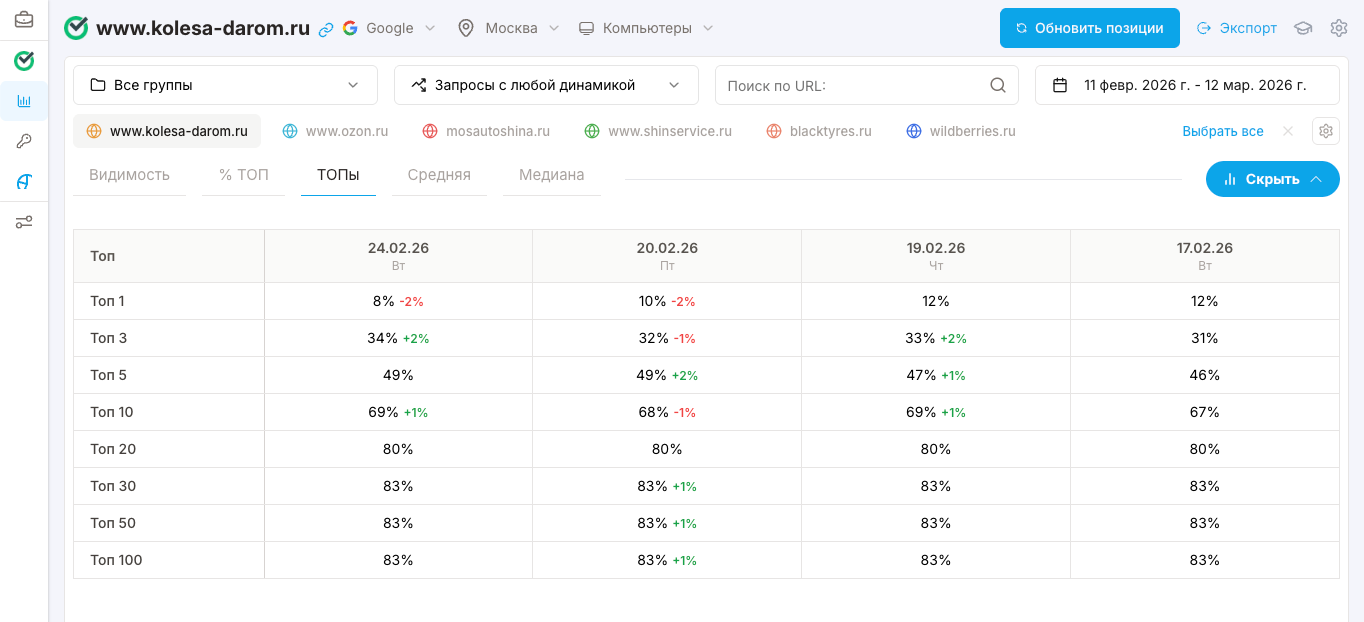Click the link icon beside site name
Image resolution: width=1364 pixels, height=622 pixels.
(x=326, y=29)
